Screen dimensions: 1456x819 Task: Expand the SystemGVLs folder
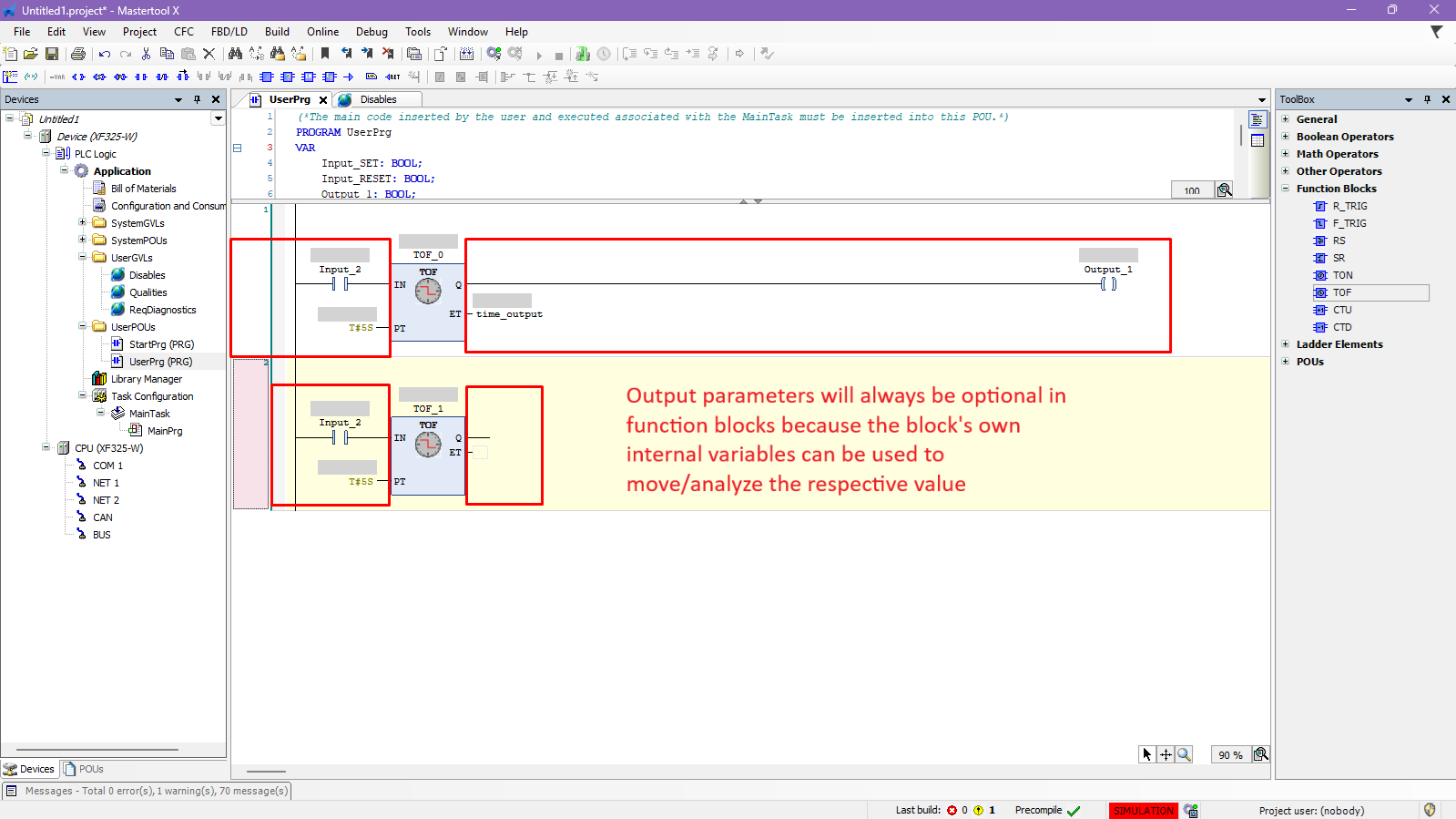(82, 223)
